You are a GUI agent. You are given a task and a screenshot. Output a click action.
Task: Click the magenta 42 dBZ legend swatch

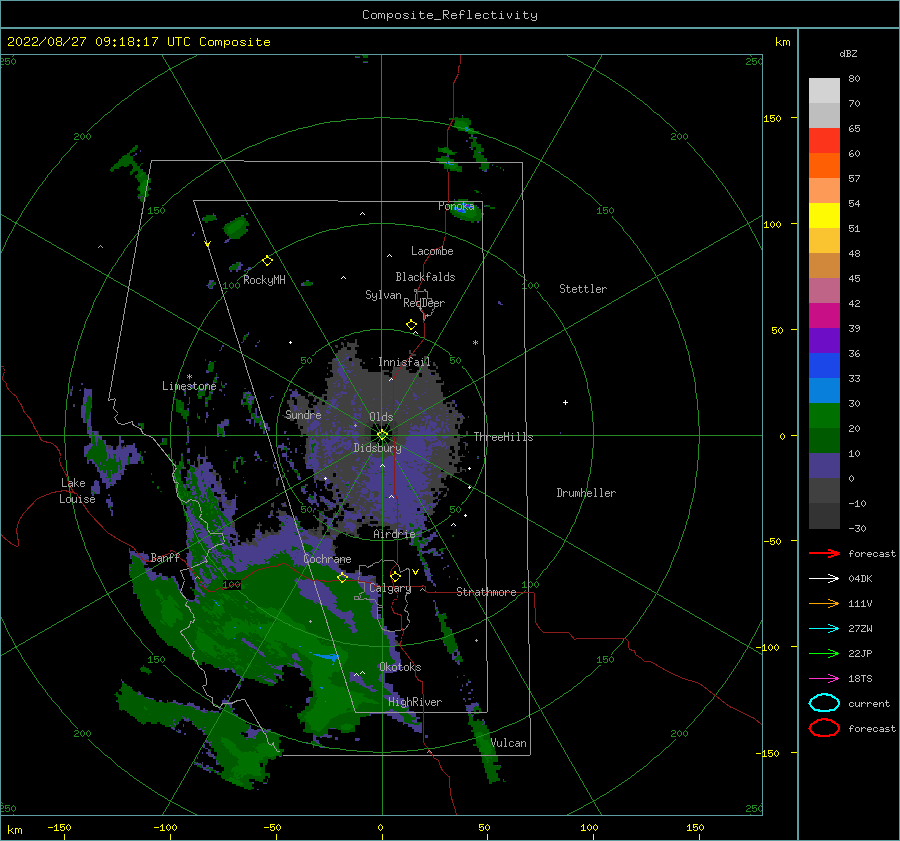point(824,316)
